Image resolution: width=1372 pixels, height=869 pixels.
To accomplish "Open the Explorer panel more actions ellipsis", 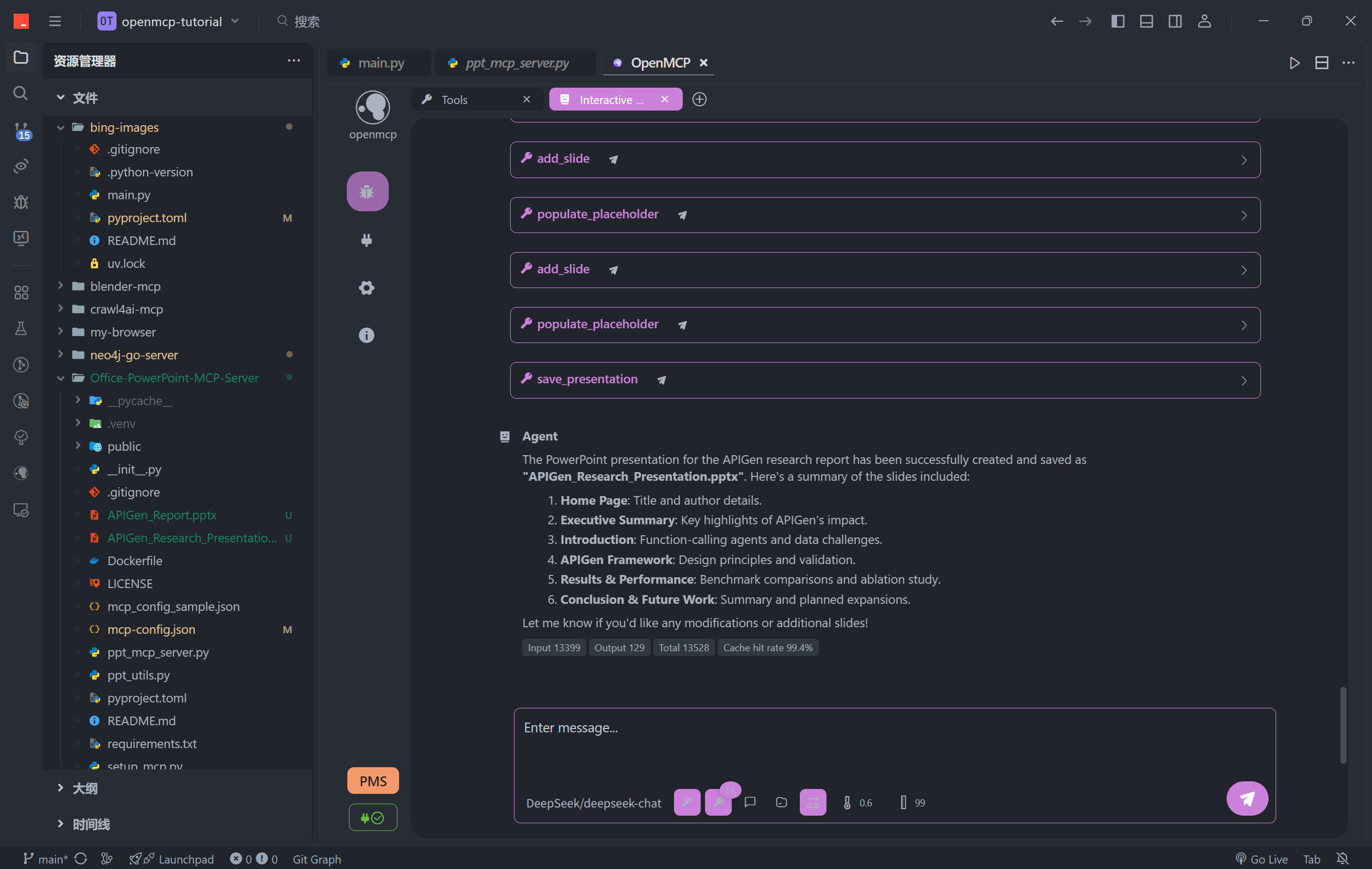I will coord(293,60).
